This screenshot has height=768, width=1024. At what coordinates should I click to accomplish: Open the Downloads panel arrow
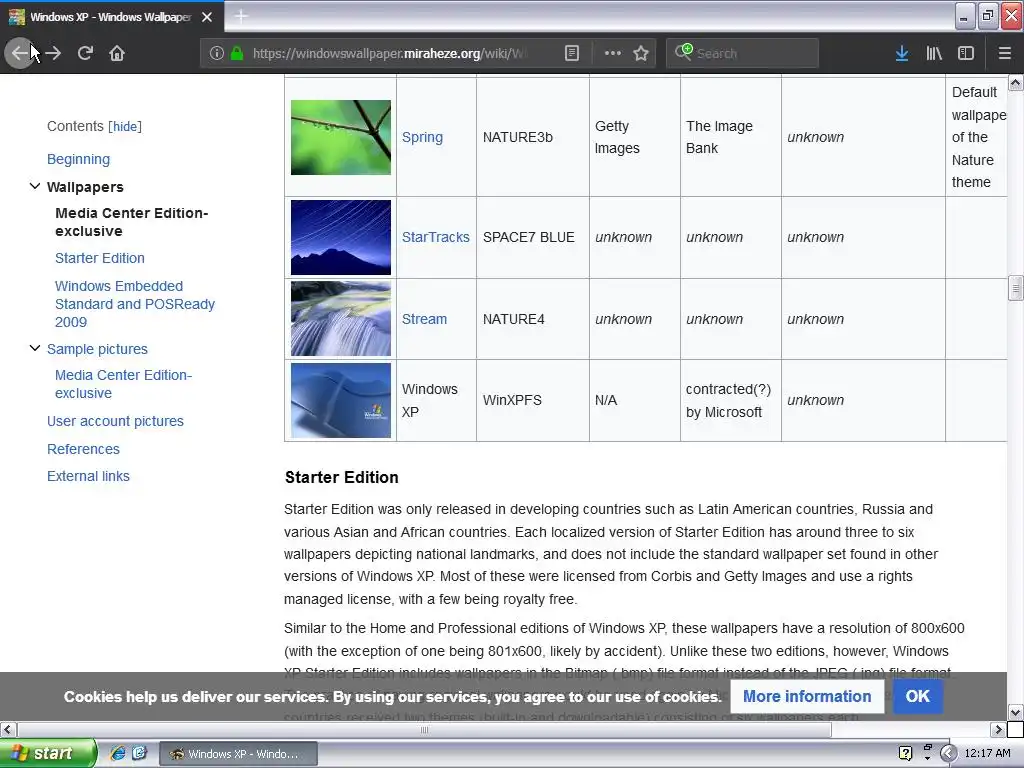coord(902,53)
